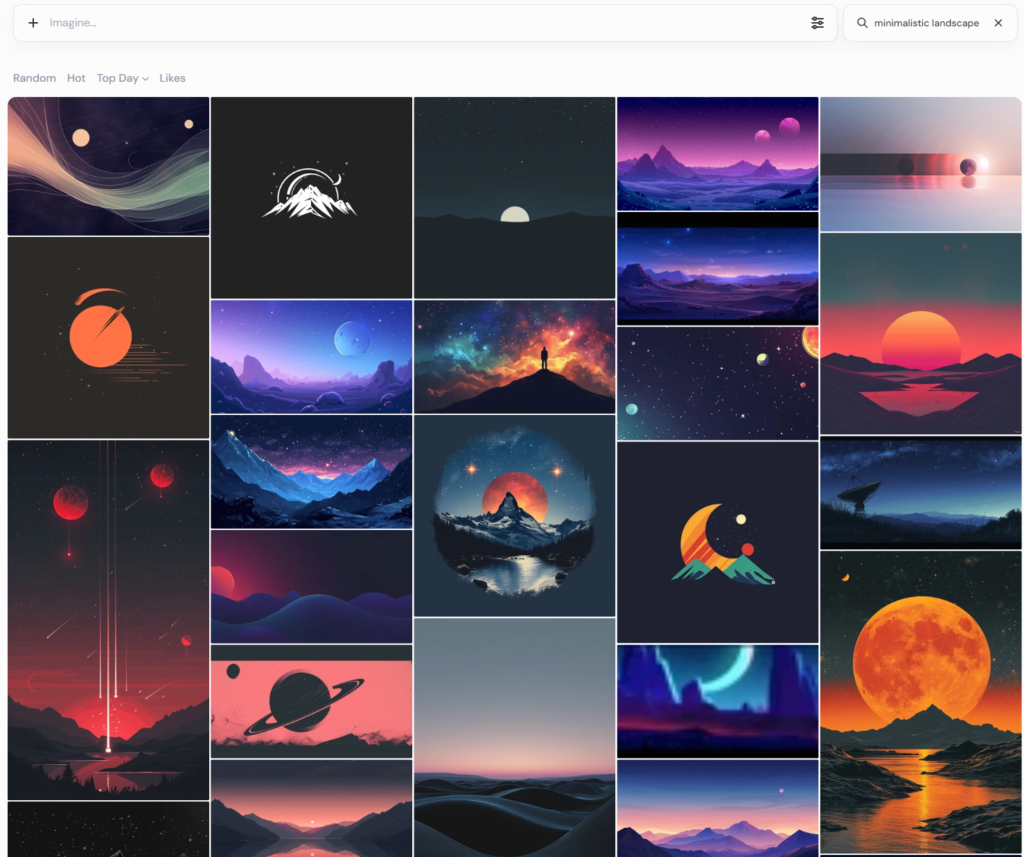This screenshot has width=1024, height=857.
Task: Open the orange planet on dark background image
Action: click(108, 337)
